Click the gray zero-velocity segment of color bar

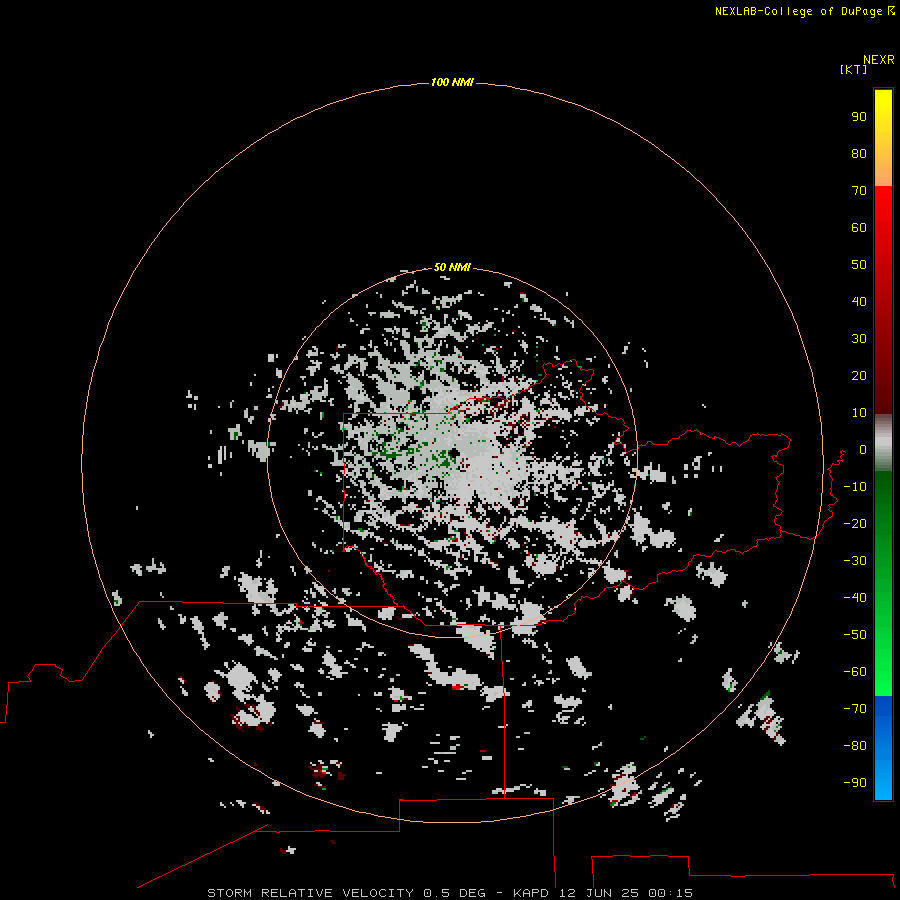883,443
